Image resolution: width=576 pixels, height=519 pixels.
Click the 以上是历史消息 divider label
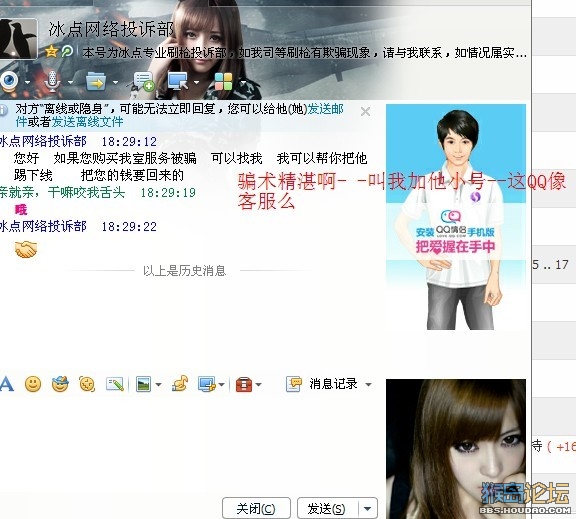click(x=184, y=271)
